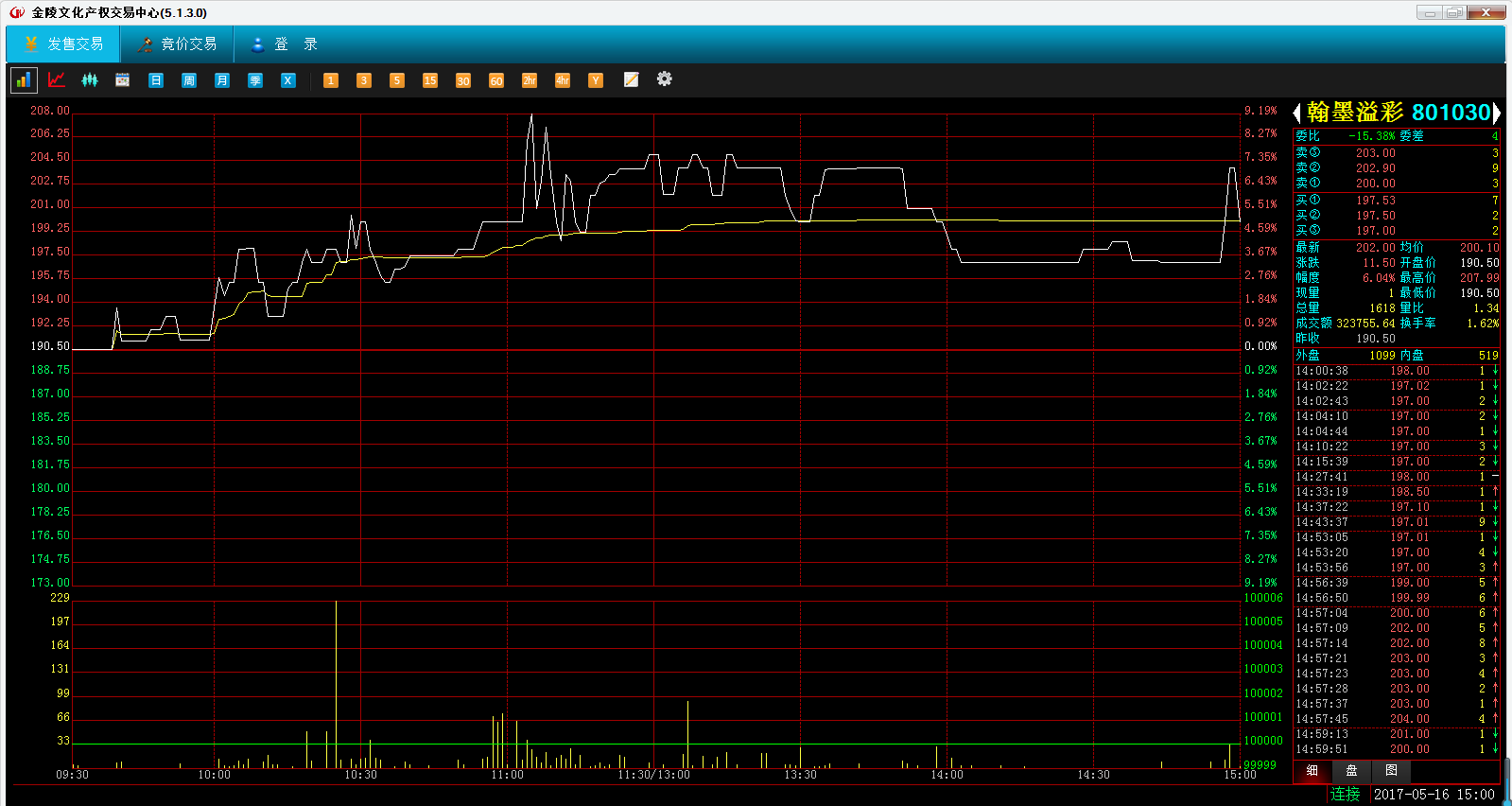Open the candlestick chart view
The image size is (1512, 806).
click(x=90, y=80)
